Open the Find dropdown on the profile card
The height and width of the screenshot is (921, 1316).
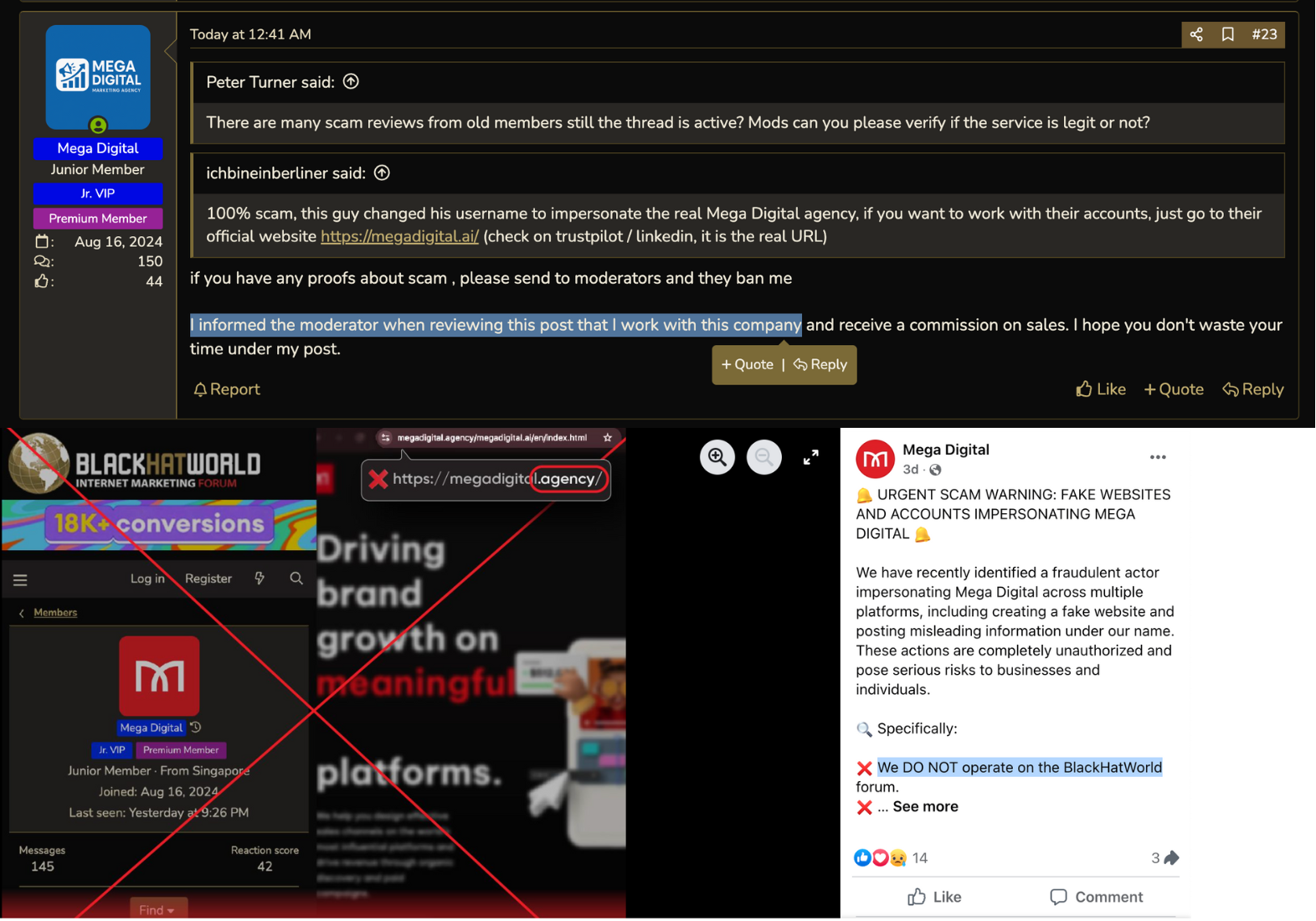pyautogui.click(x=157, y=909)
